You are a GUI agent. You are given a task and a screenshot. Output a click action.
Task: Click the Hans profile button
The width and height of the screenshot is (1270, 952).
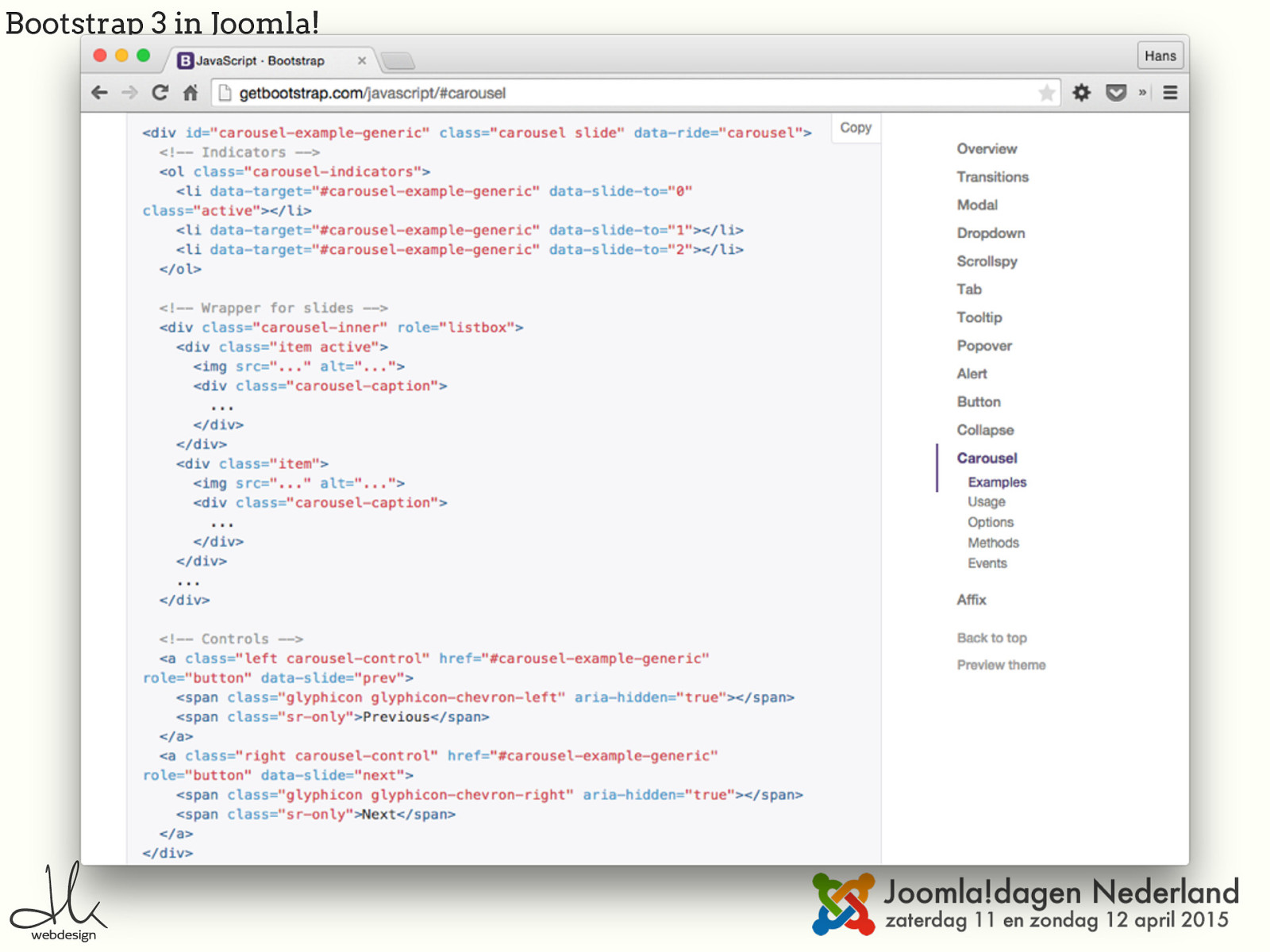point(1160,56)
